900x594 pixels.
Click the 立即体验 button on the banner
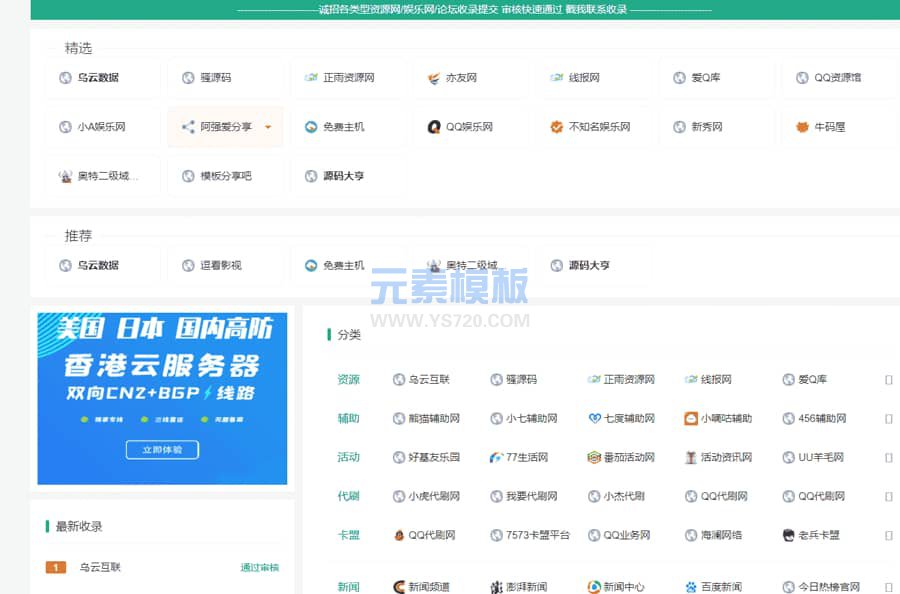(x=162, y=449)
